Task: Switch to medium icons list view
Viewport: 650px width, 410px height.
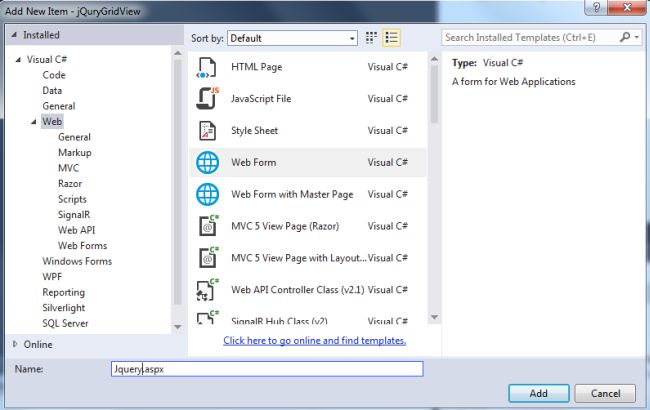Action: tap(391, 38)
